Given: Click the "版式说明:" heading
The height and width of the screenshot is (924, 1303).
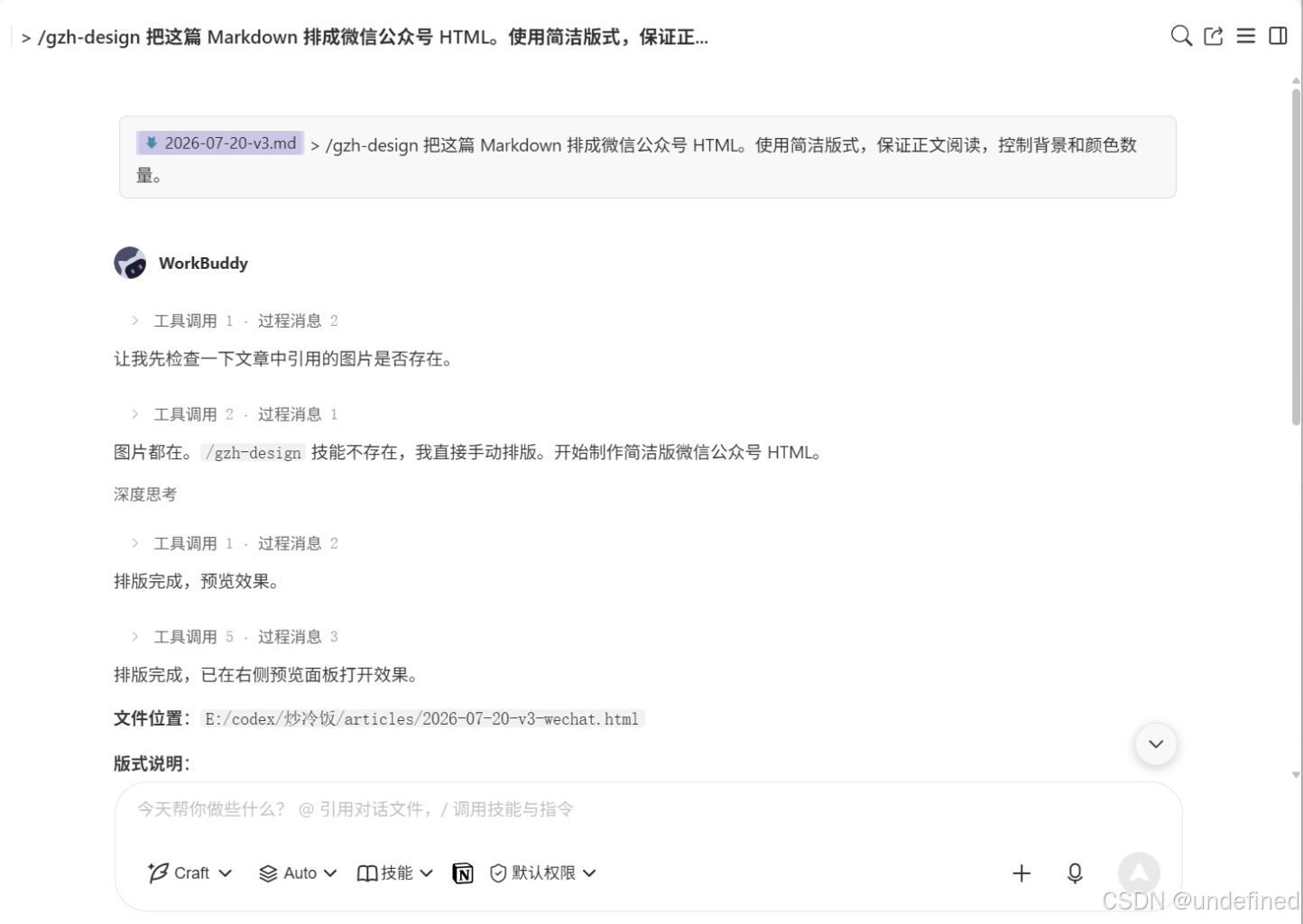Looking at the screenshot, I should click(152, 763).
